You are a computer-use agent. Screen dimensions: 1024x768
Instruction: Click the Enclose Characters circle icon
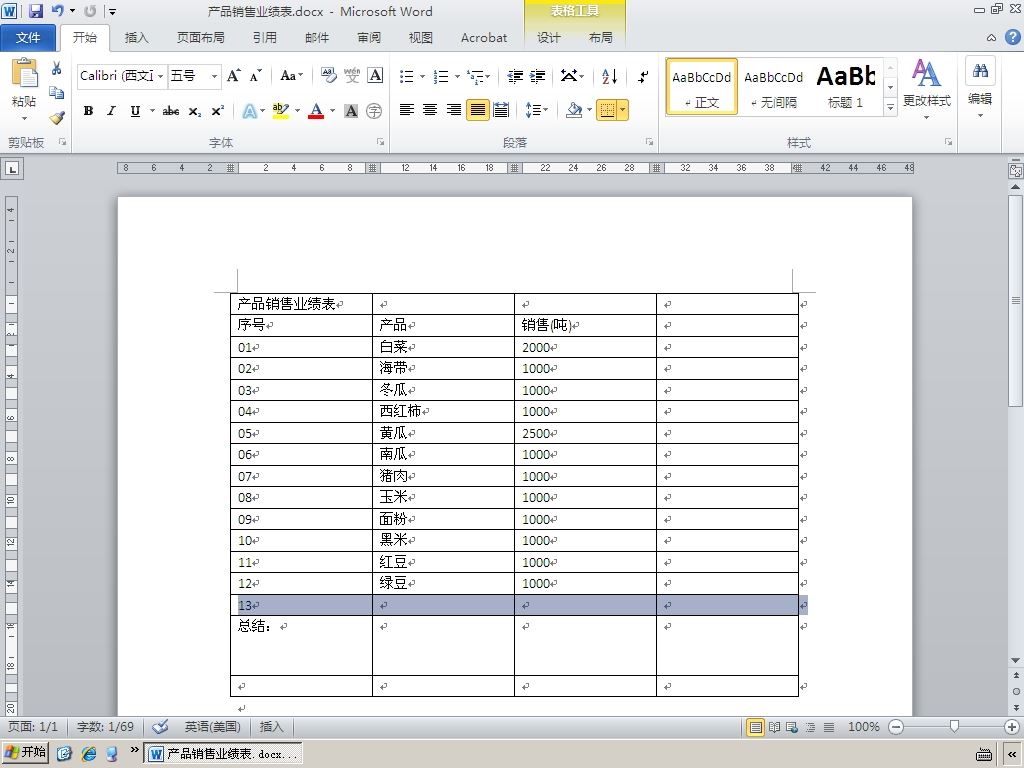374,111
